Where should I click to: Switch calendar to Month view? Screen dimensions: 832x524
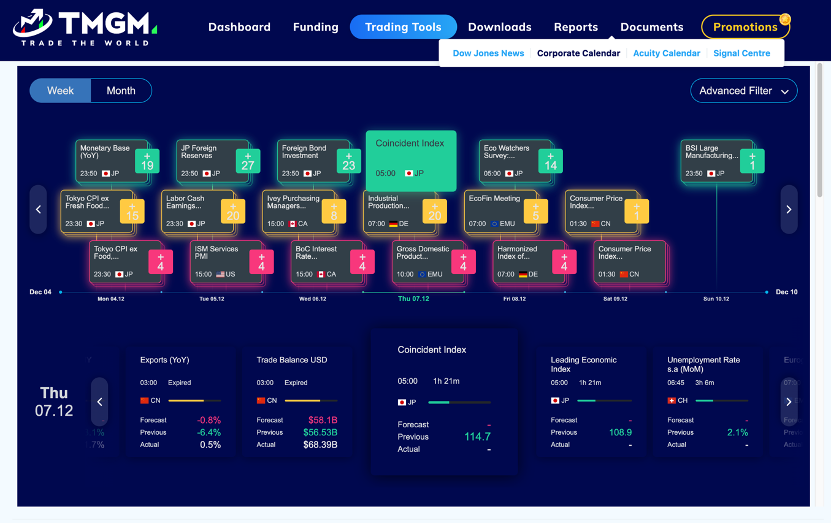click(x=121, y=91)
